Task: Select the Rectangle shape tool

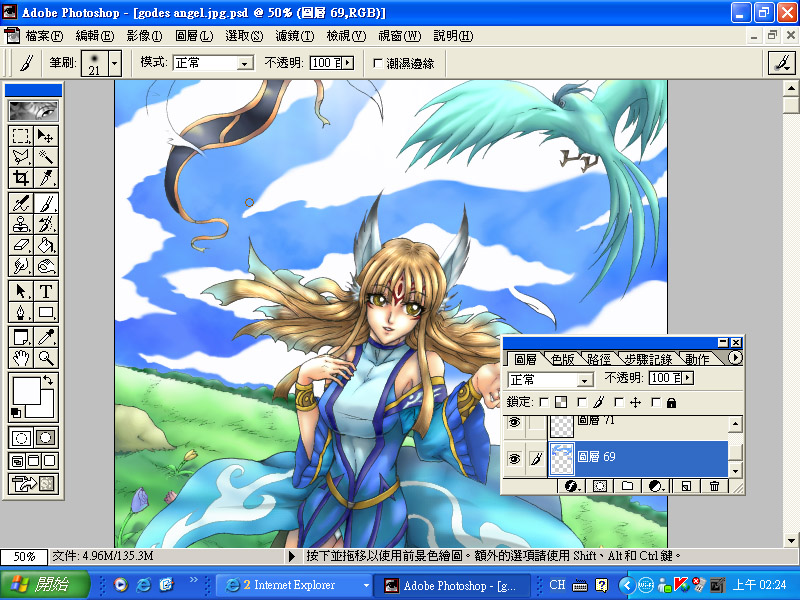Action: (45, 312)
